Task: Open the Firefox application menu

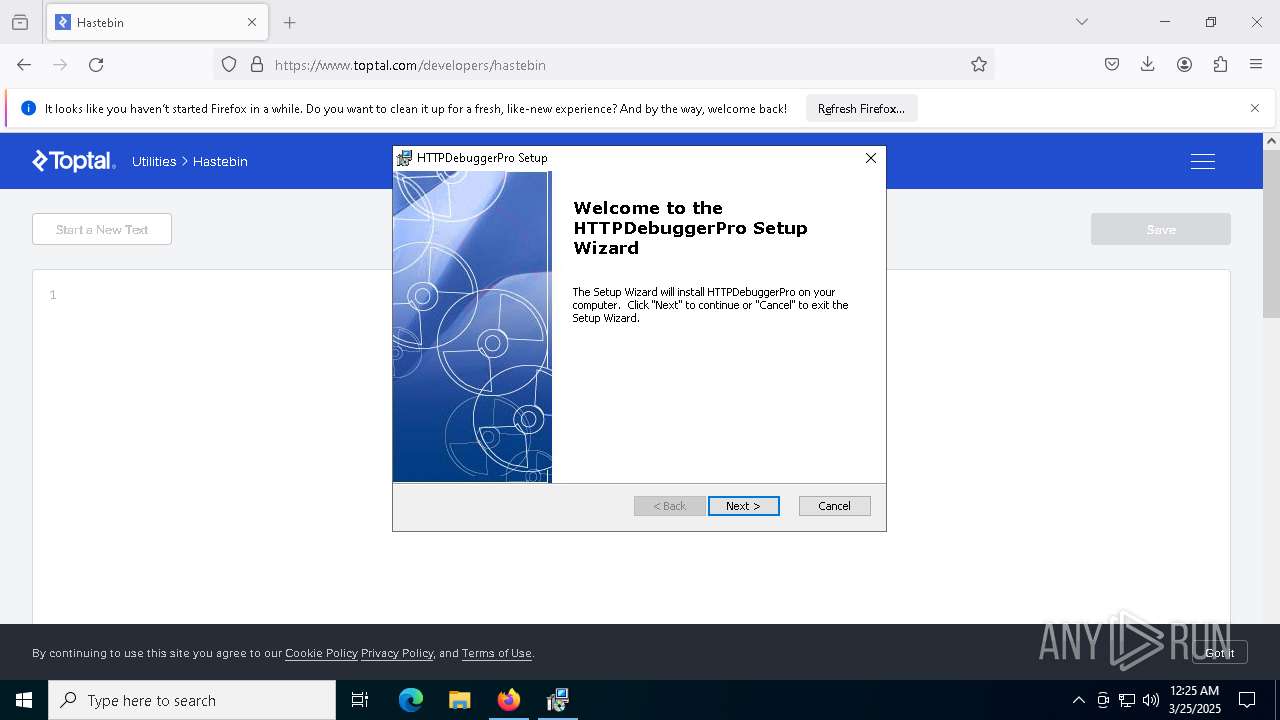Action: [1256, 65]
